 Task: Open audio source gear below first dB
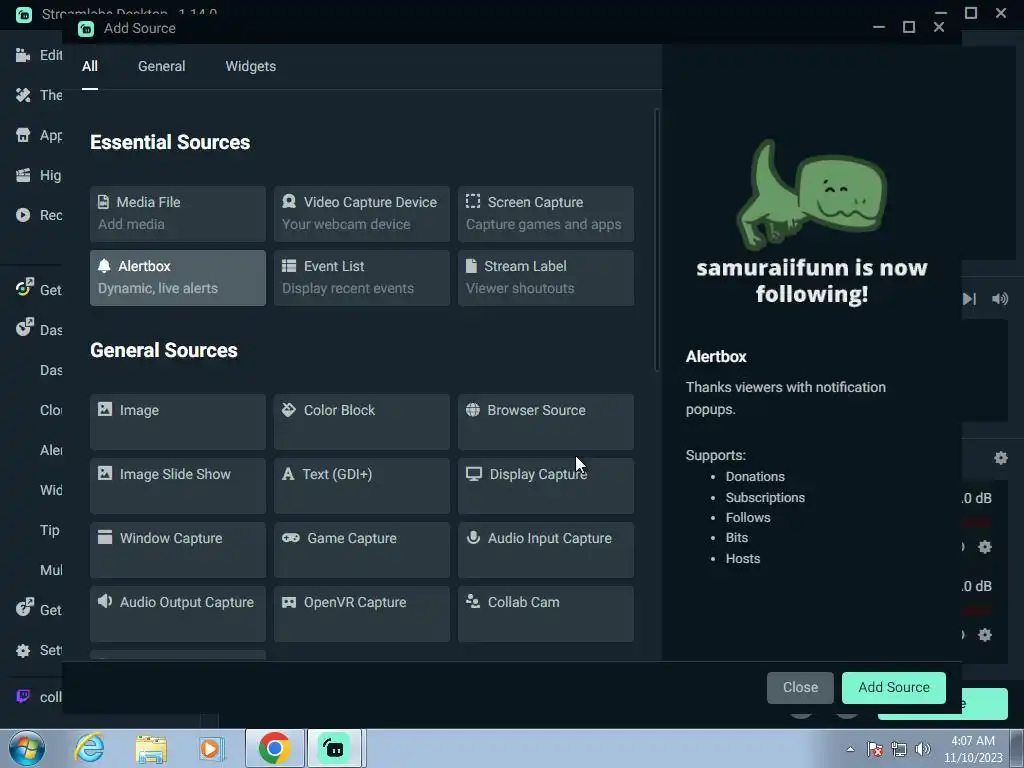pyautogui.click(x=985, y=547)
